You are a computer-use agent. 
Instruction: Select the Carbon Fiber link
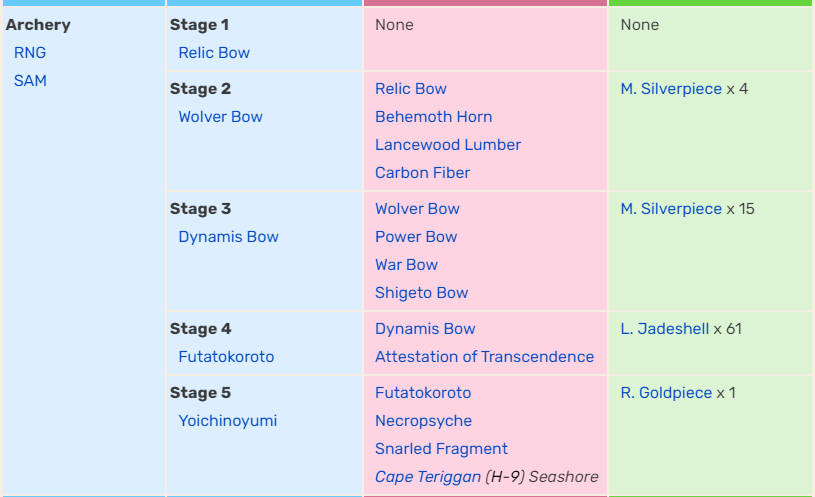tap(423, 173)
